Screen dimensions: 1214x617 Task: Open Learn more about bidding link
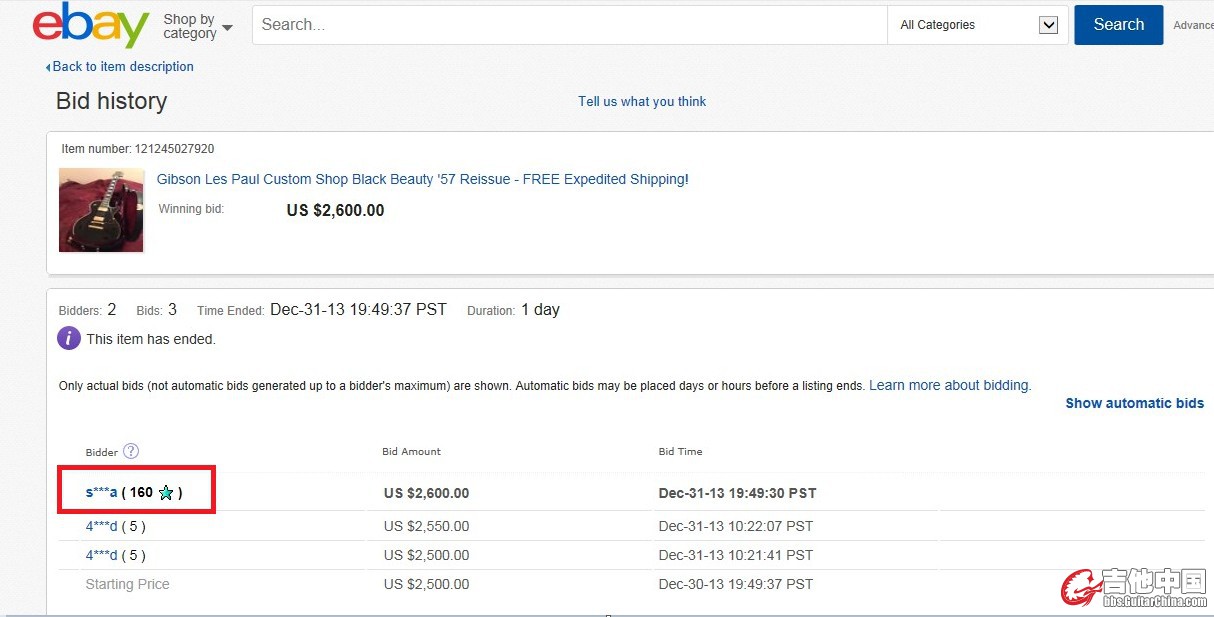click(948, 385)
